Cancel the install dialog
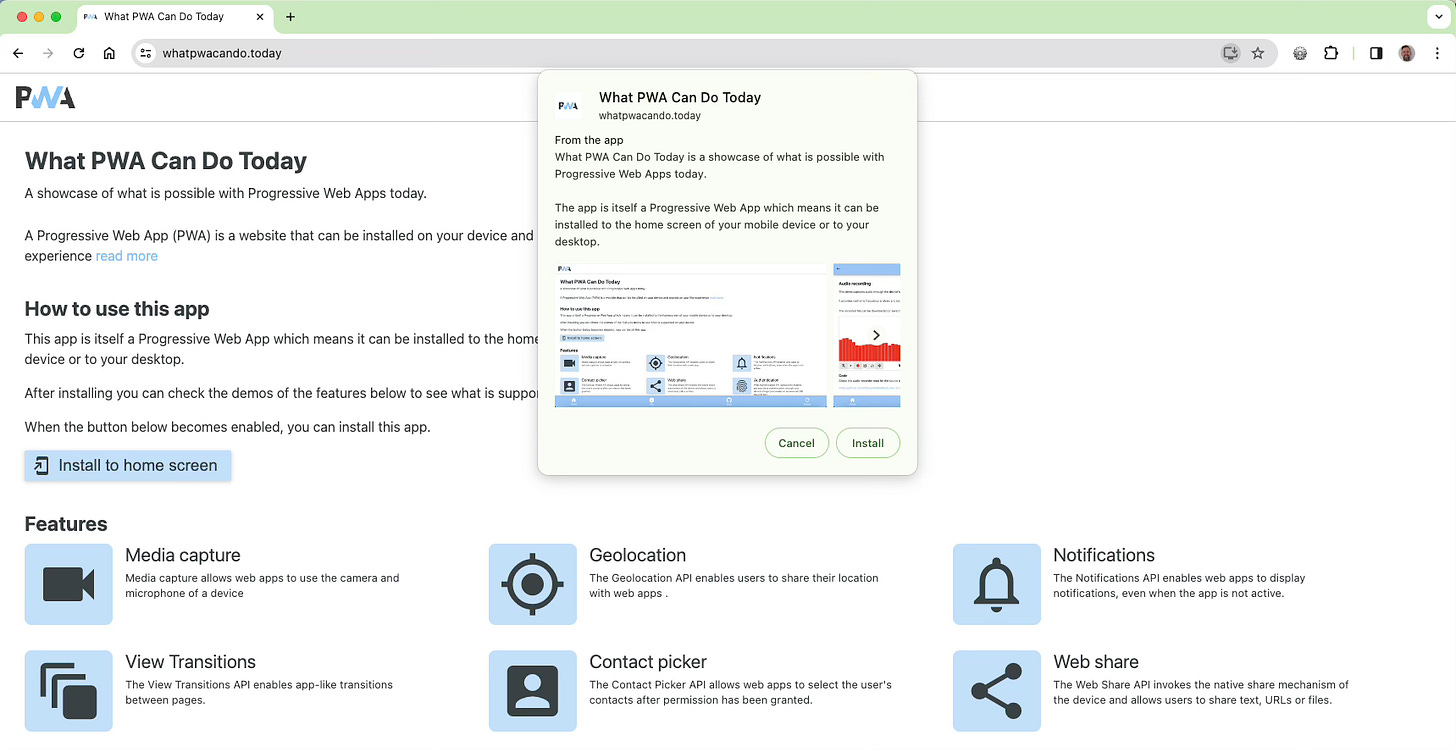 796,443
